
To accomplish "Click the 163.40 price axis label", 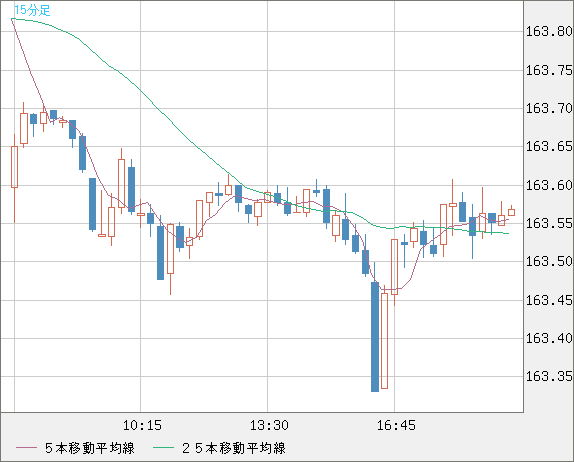I will 549,338.
